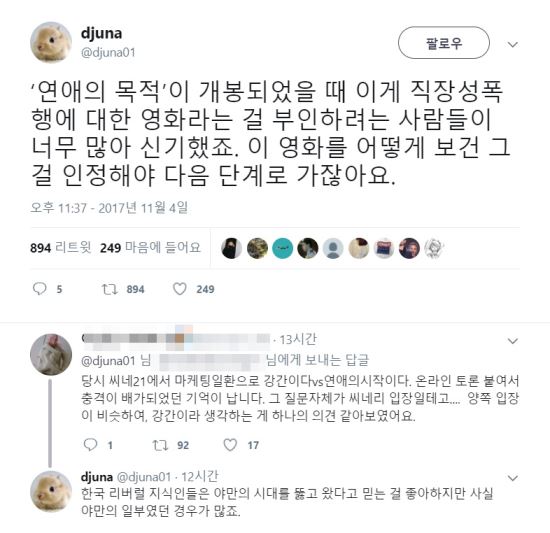550x533 pixels.
Task: Open djuna's rabbit profile picture at top
Action: coord(51,42)
